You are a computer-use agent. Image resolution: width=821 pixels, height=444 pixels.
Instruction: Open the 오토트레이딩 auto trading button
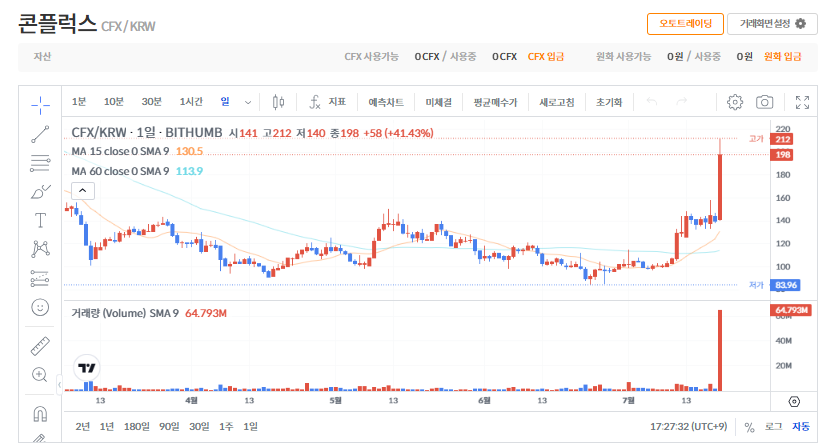685,24
